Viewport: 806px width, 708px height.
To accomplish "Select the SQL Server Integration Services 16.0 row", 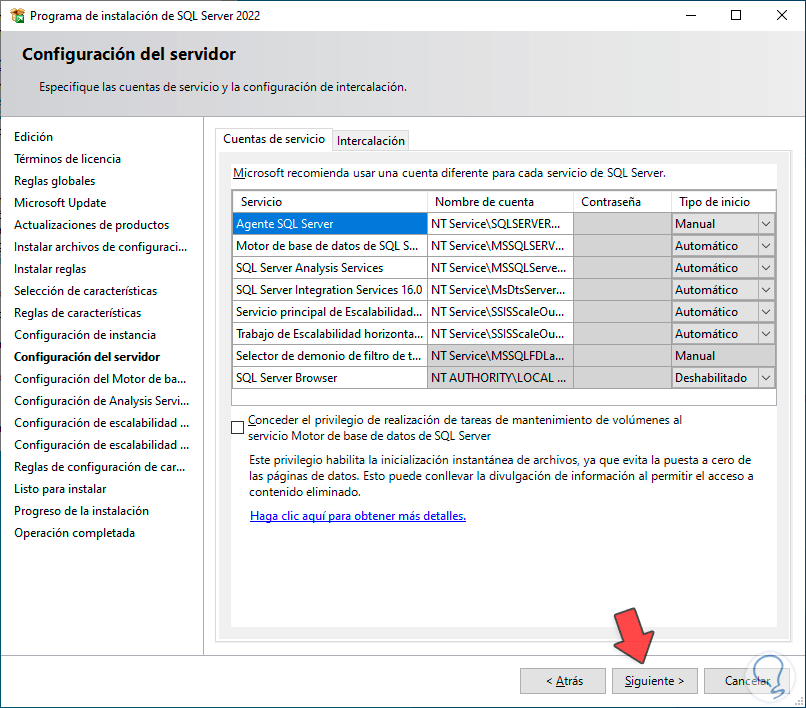I will (x=329, y=290).
